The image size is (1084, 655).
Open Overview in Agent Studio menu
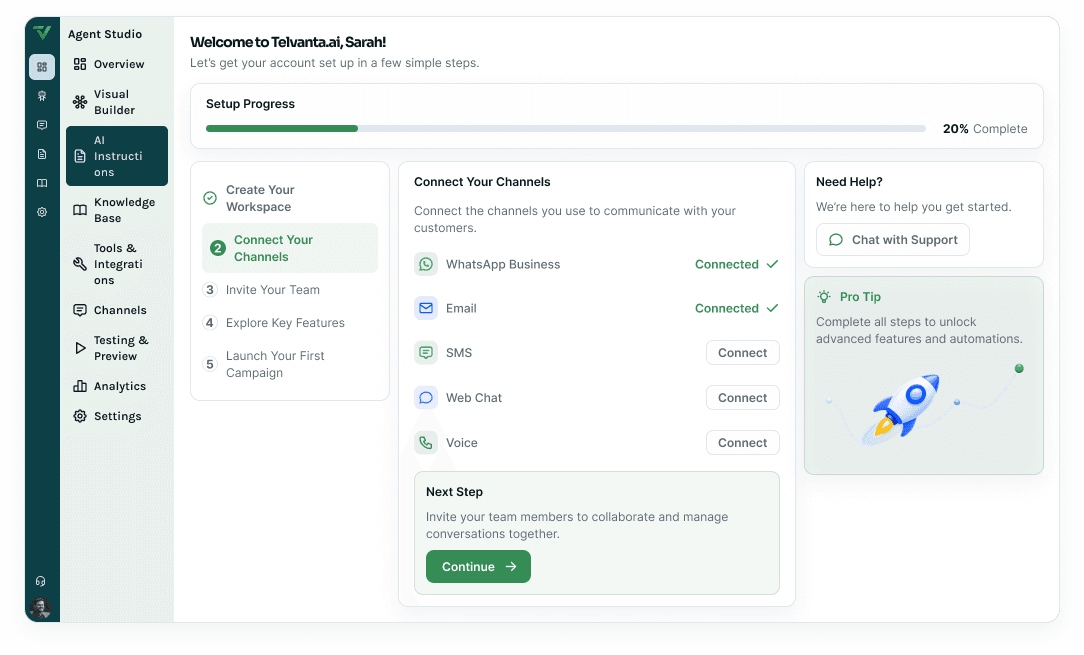pyautogui.click(x=117, y=64)
